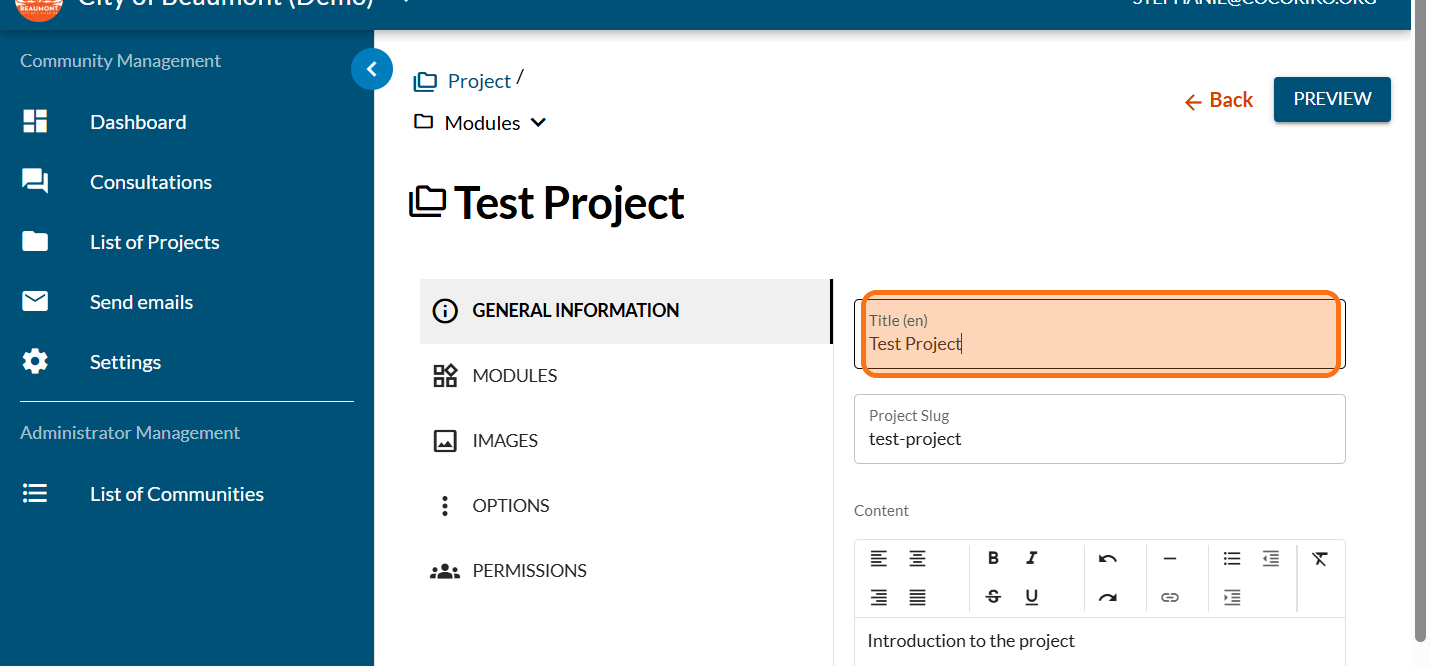This screenshot has height=666, width=1430.
Task: Toggle bold formatting in content editor
Action: click(x=993, y=558)
